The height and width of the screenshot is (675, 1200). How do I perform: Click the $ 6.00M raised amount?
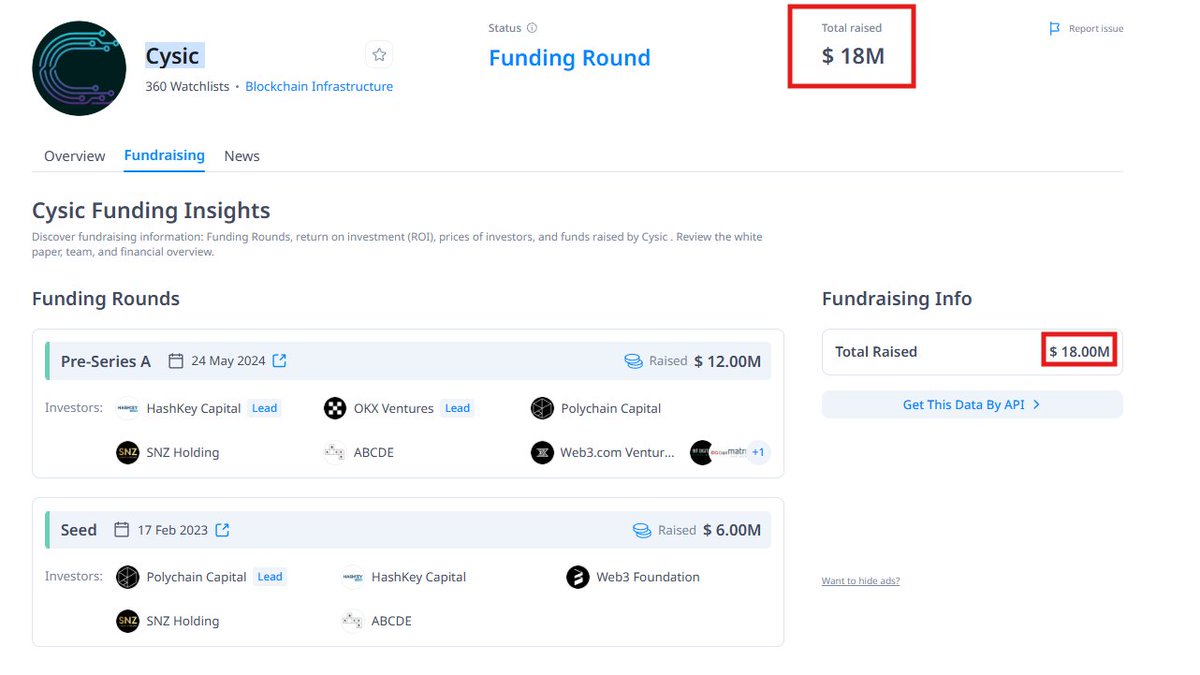[732, 530]
